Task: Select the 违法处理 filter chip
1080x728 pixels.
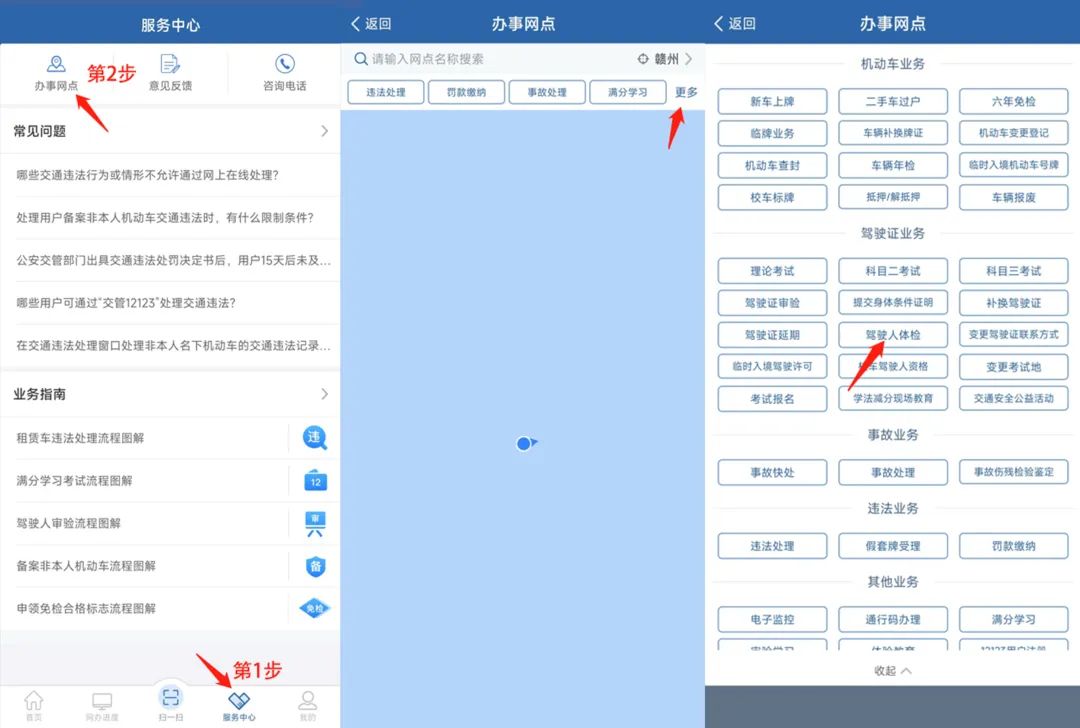Action: [x=386, y=93]
